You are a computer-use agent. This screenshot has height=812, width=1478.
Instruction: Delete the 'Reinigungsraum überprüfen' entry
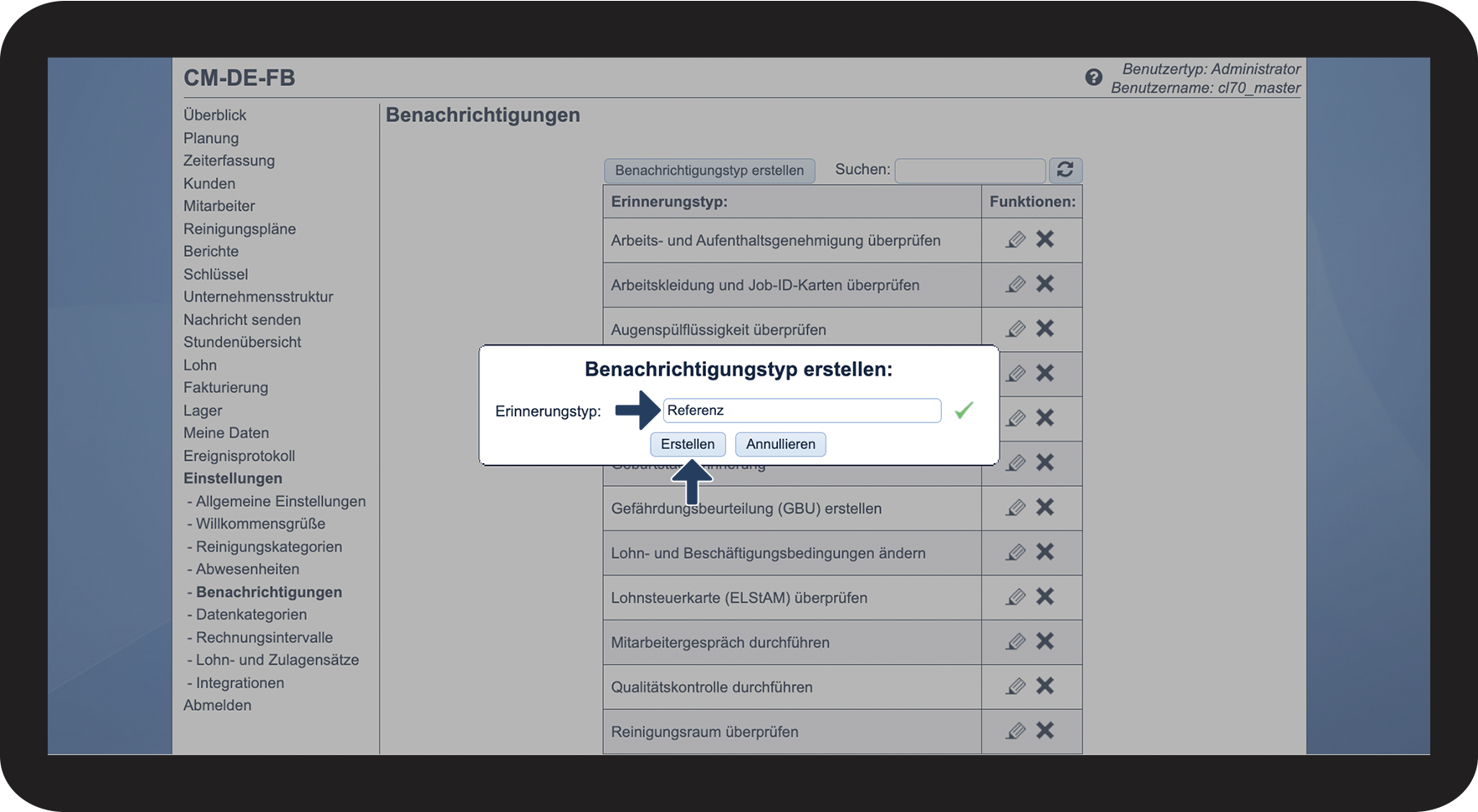1045,731
